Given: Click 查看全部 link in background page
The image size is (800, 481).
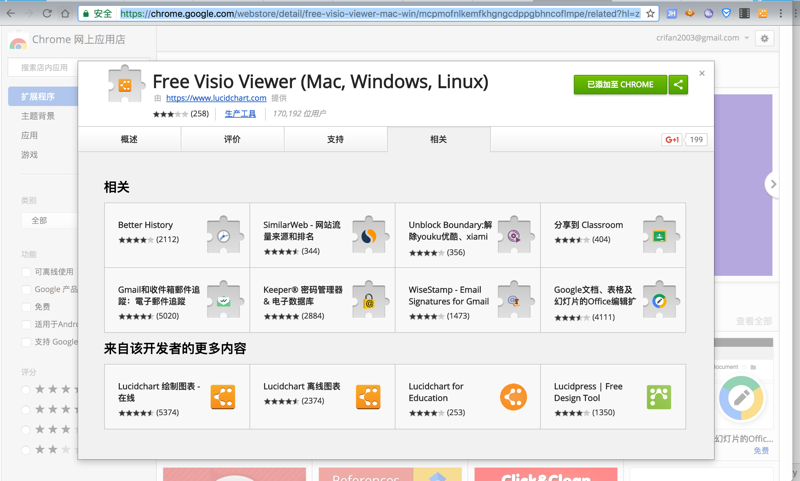Looking at the screenshot, I should coord(754,321).
